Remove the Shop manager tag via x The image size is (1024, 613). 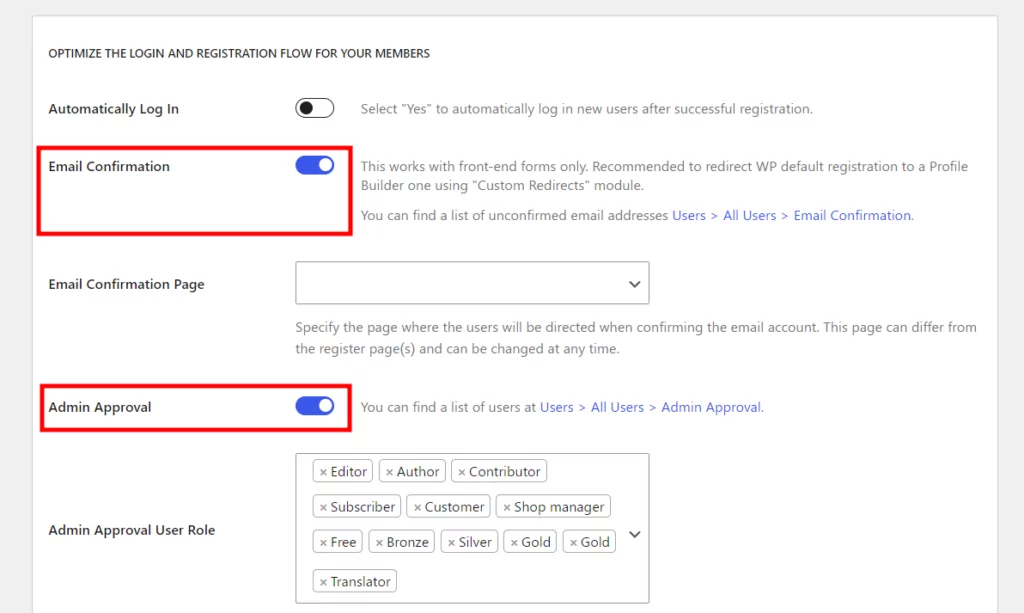tap(507, 507)
